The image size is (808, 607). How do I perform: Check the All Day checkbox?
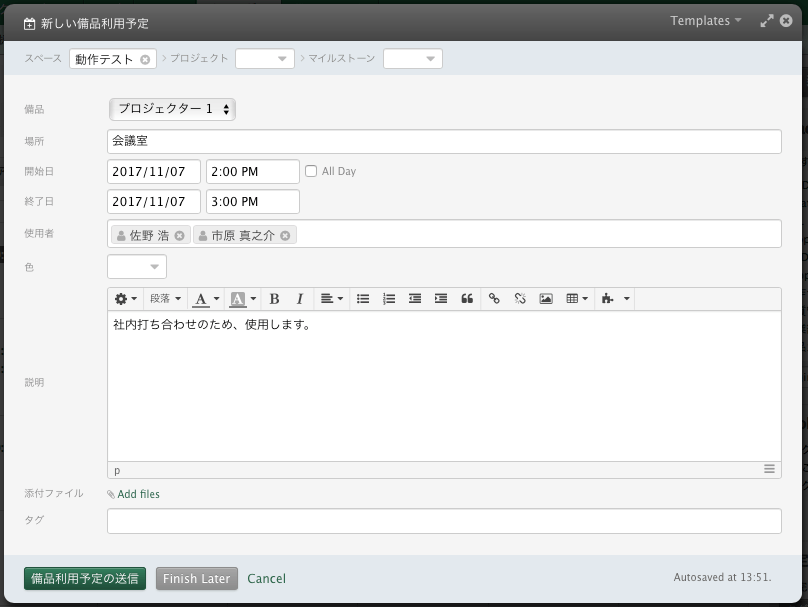tap(311, 171)
